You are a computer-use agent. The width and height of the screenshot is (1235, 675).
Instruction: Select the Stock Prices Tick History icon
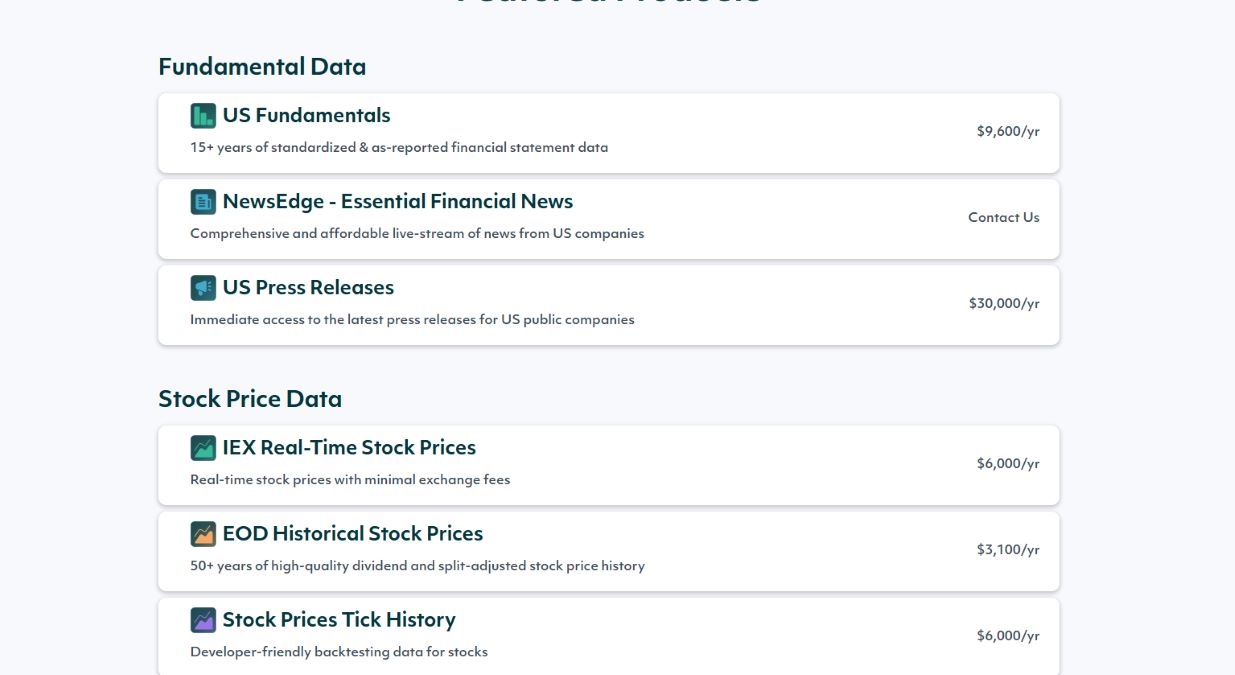(x=203, y=619)
